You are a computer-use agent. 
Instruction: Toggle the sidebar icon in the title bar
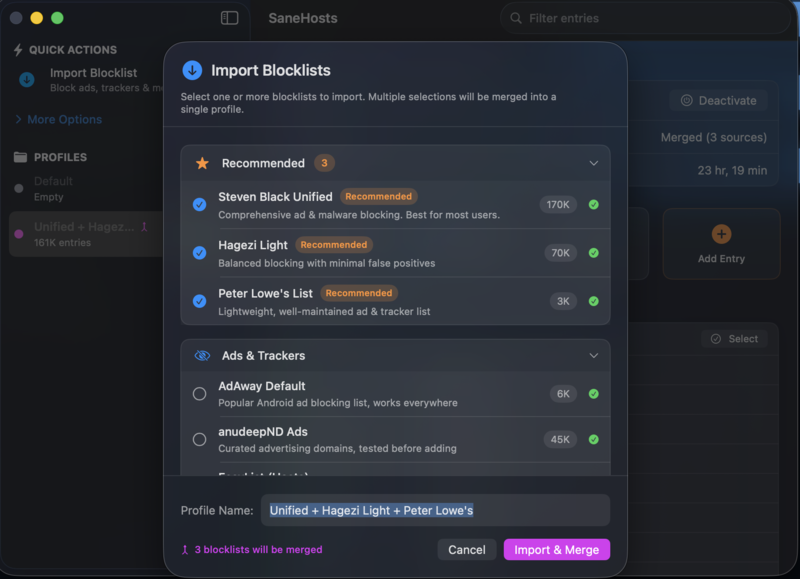(x=228, y=17)
